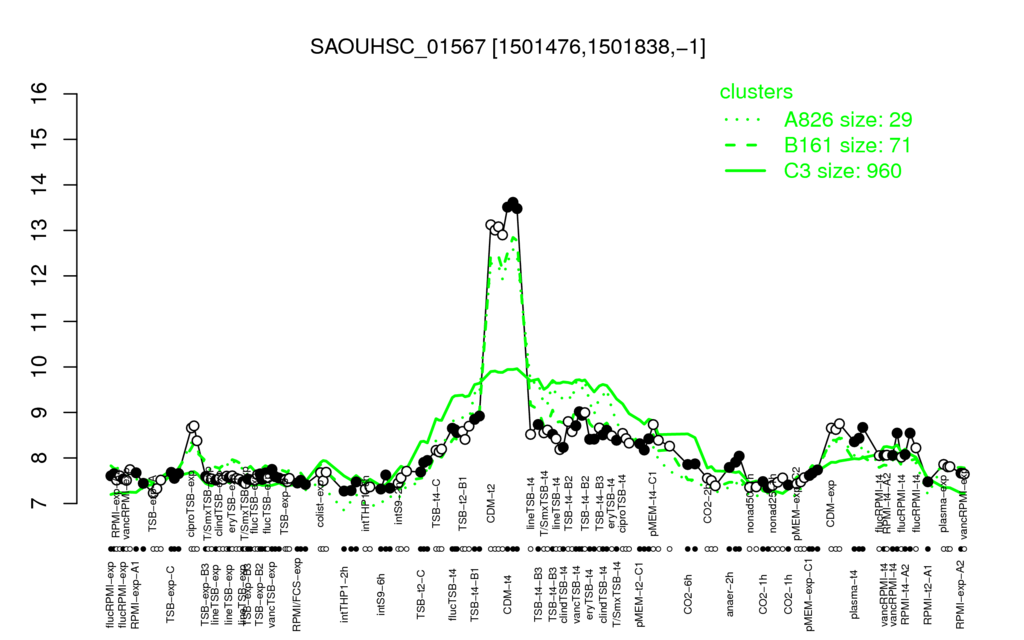Click y-axis tick label 12
This screenshot has height=640, width=1024.
pos(40,276)
